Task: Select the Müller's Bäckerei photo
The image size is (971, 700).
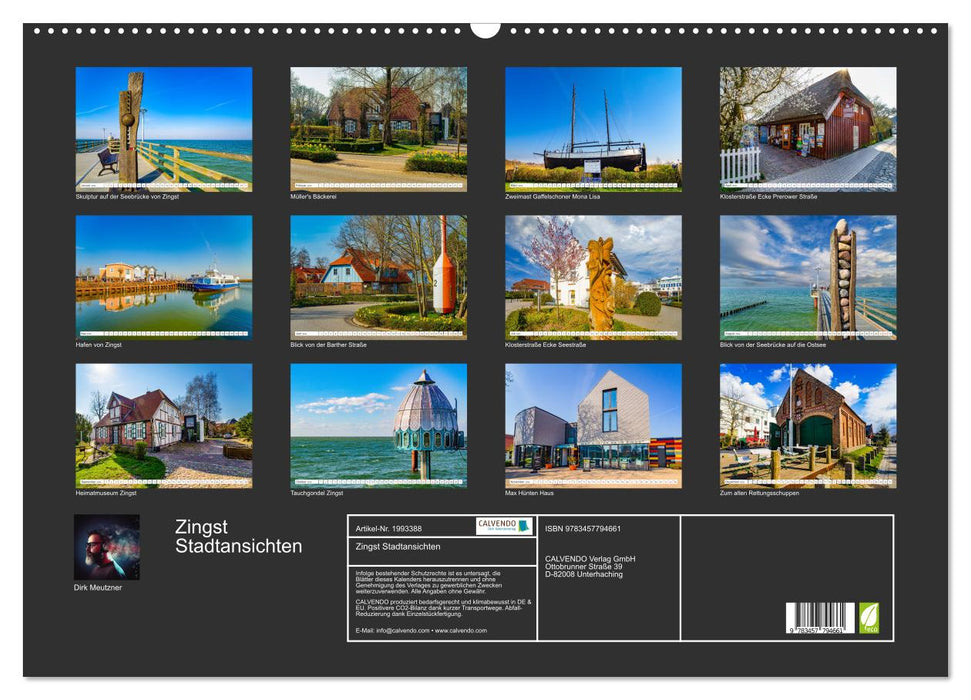Action: tap(376, 130)
